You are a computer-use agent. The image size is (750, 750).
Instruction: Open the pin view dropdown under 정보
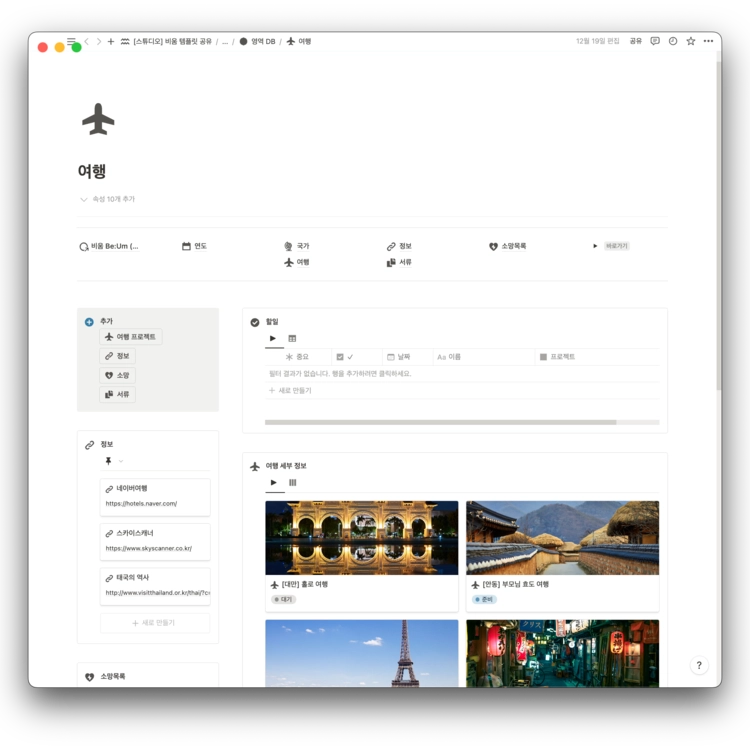pos(114,461)
